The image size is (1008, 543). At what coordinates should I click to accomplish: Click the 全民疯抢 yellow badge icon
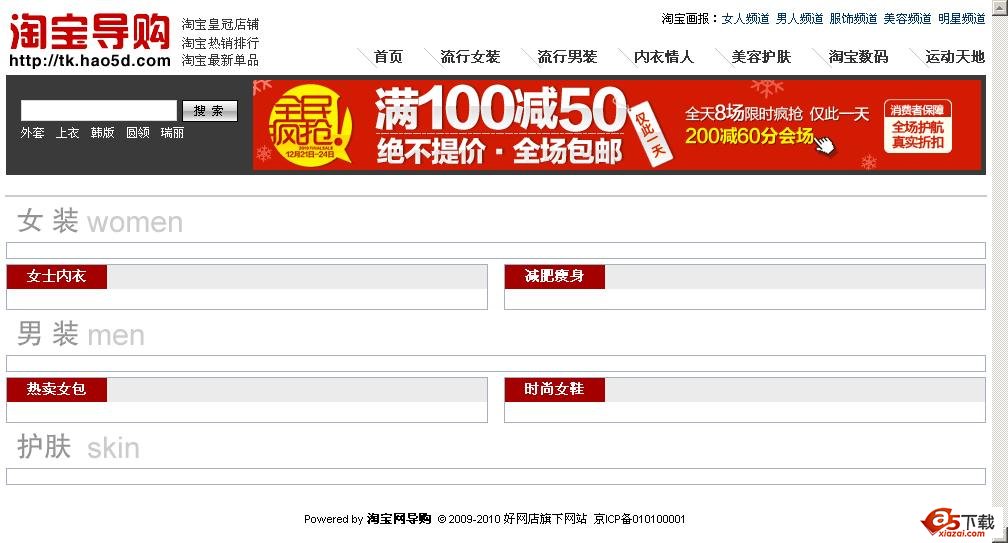pos(310,123)
